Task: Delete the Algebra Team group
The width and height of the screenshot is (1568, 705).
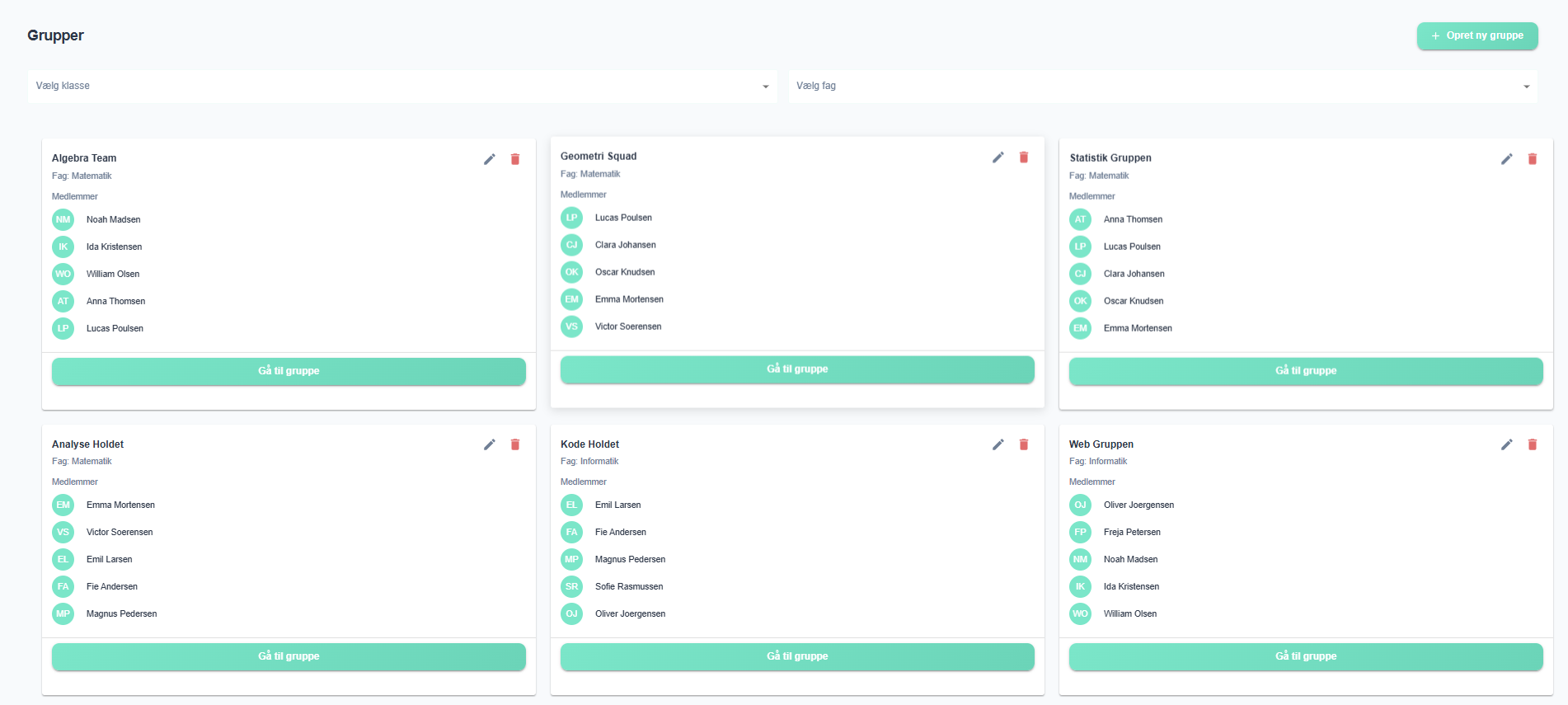Action: coord(515,159)
